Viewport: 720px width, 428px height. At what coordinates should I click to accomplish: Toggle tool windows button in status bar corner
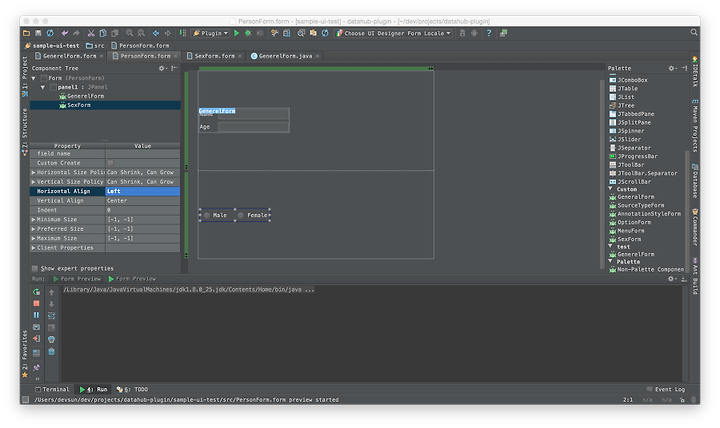pyautogui.click(x=26, y=400)
